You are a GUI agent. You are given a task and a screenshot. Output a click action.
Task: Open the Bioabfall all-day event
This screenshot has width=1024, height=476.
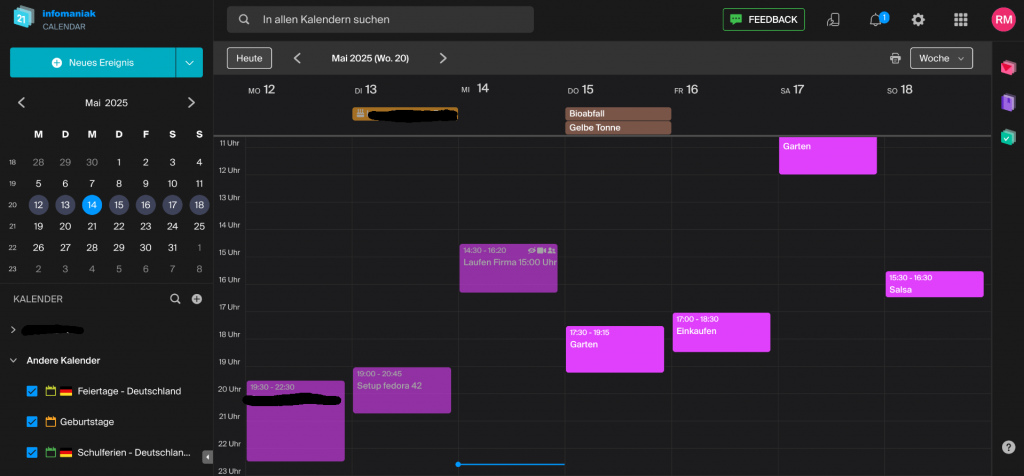618,114
